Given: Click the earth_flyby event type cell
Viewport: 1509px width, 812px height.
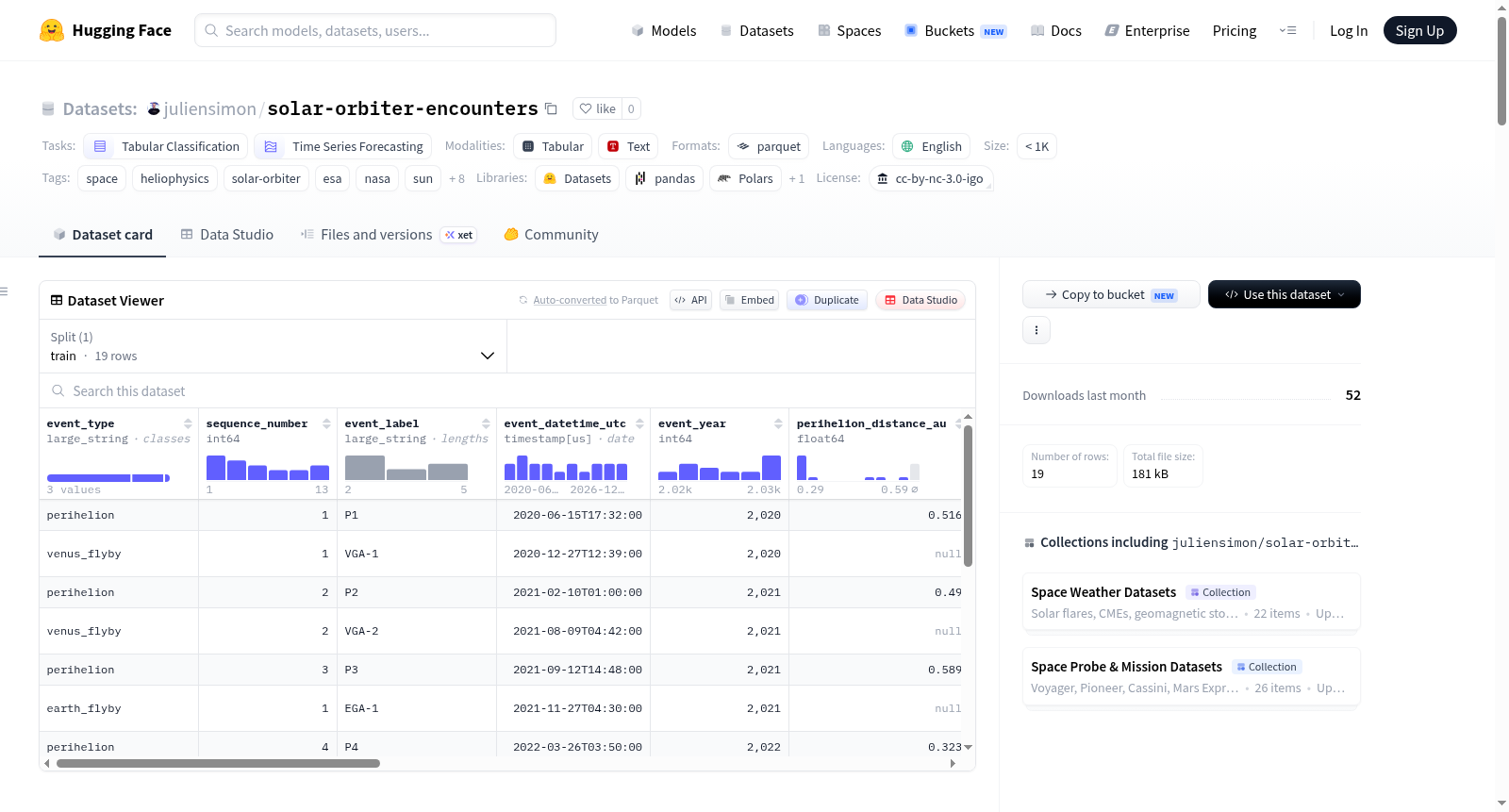Looking at the screenshot, I should (x=119, y=708).
